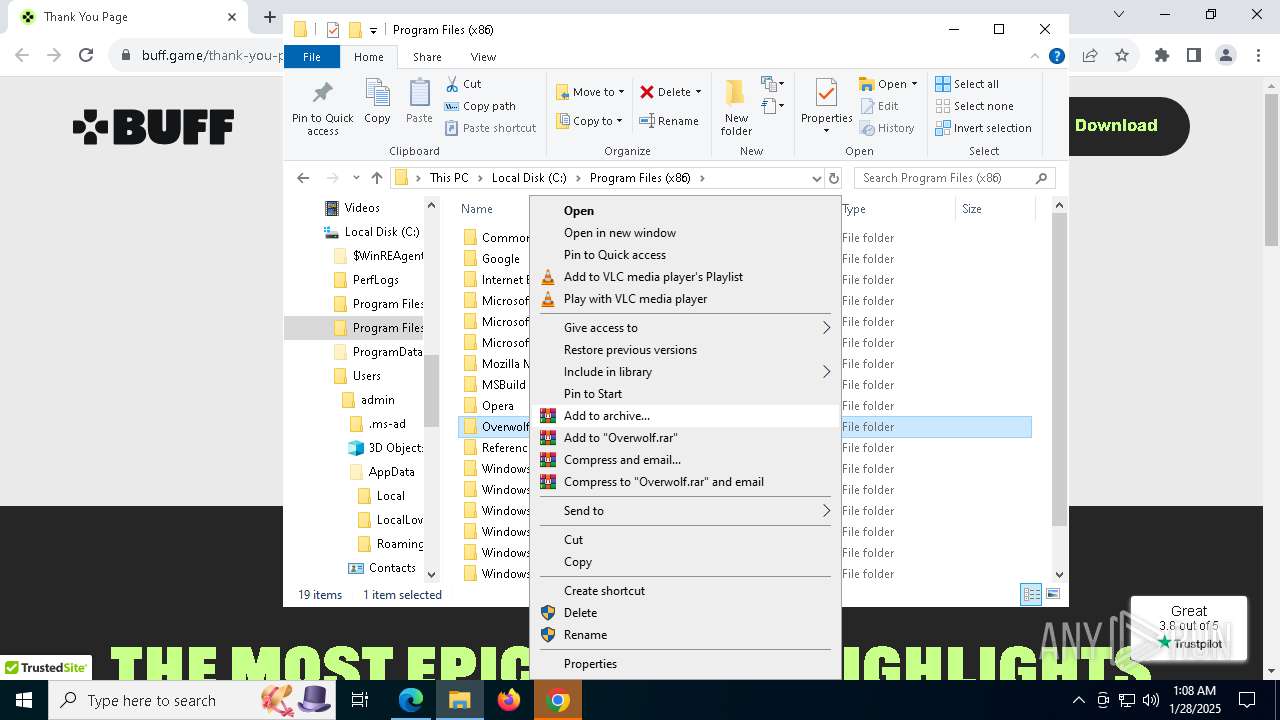Expand Include in library submenu

(x=686, y=372)
